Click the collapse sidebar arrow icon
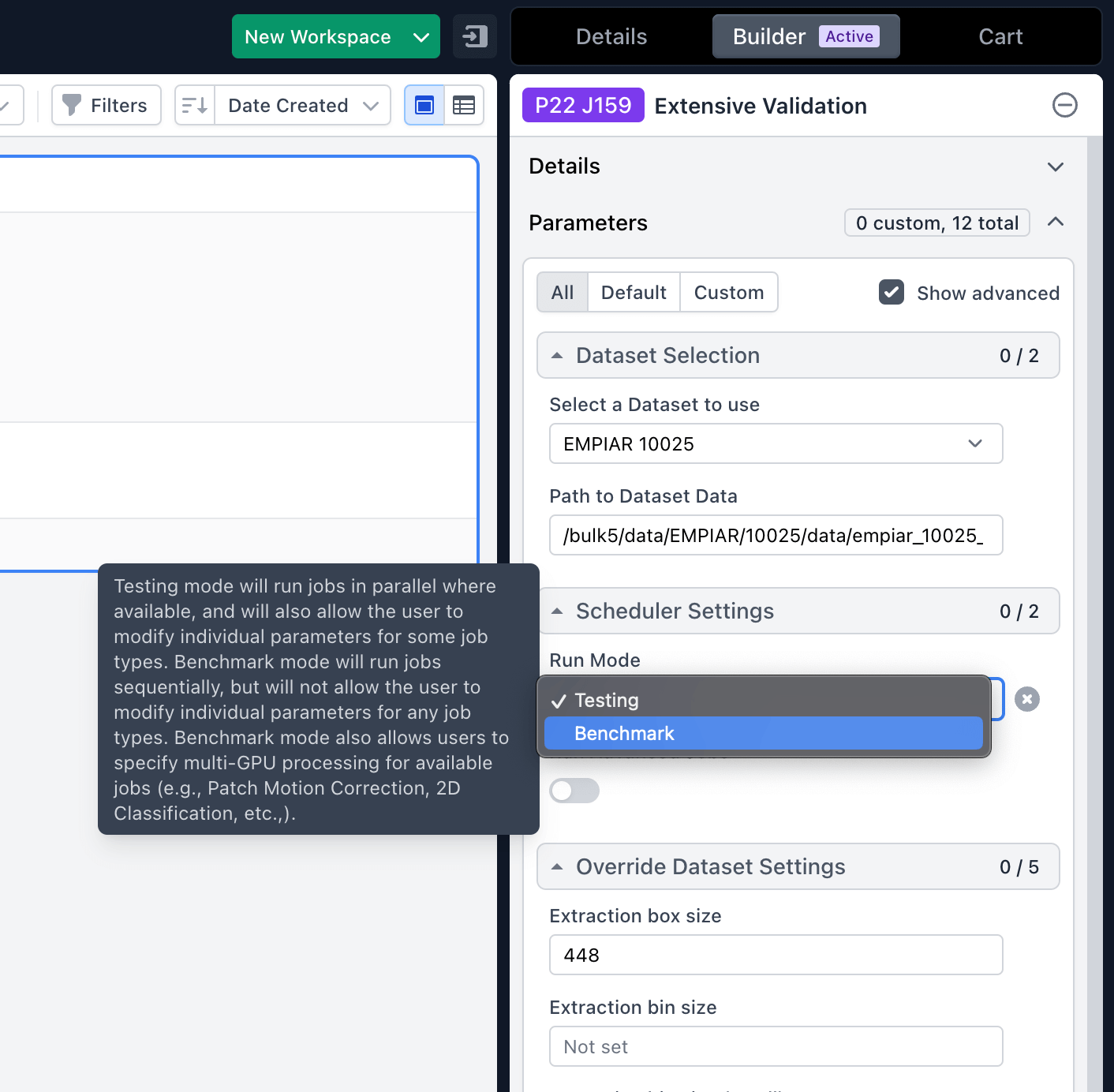Image resolution: width=1114 pixels, height=1092 pixels. pyautogui.click(x=475, y=36)
